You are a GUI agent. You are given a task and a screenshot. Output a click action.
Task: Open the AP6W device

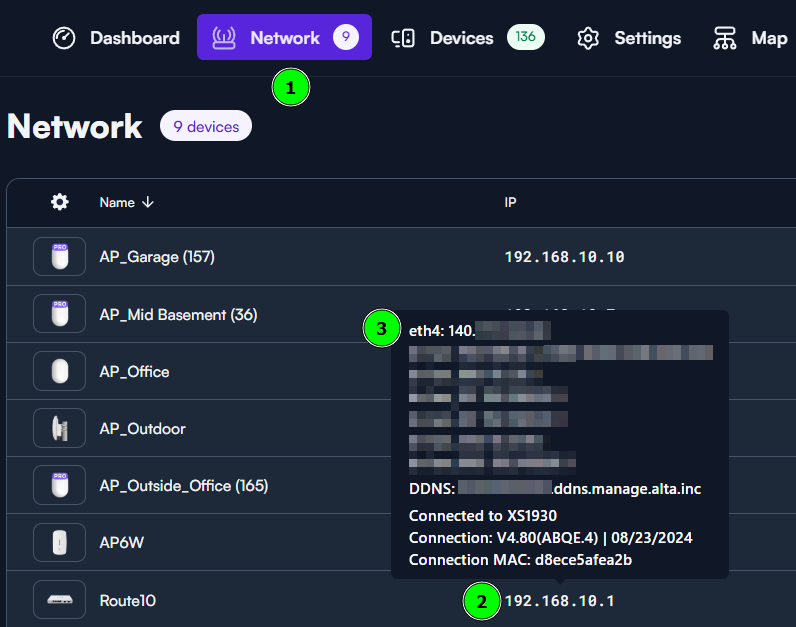coord(121,543)
